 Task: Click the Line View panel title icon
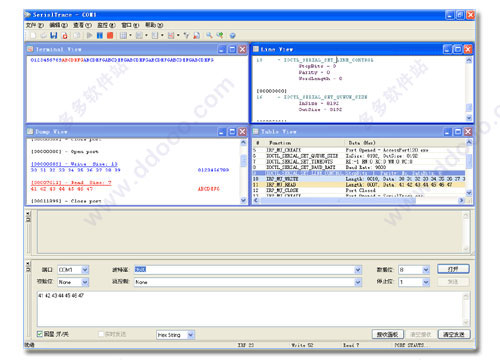[256, 49]
